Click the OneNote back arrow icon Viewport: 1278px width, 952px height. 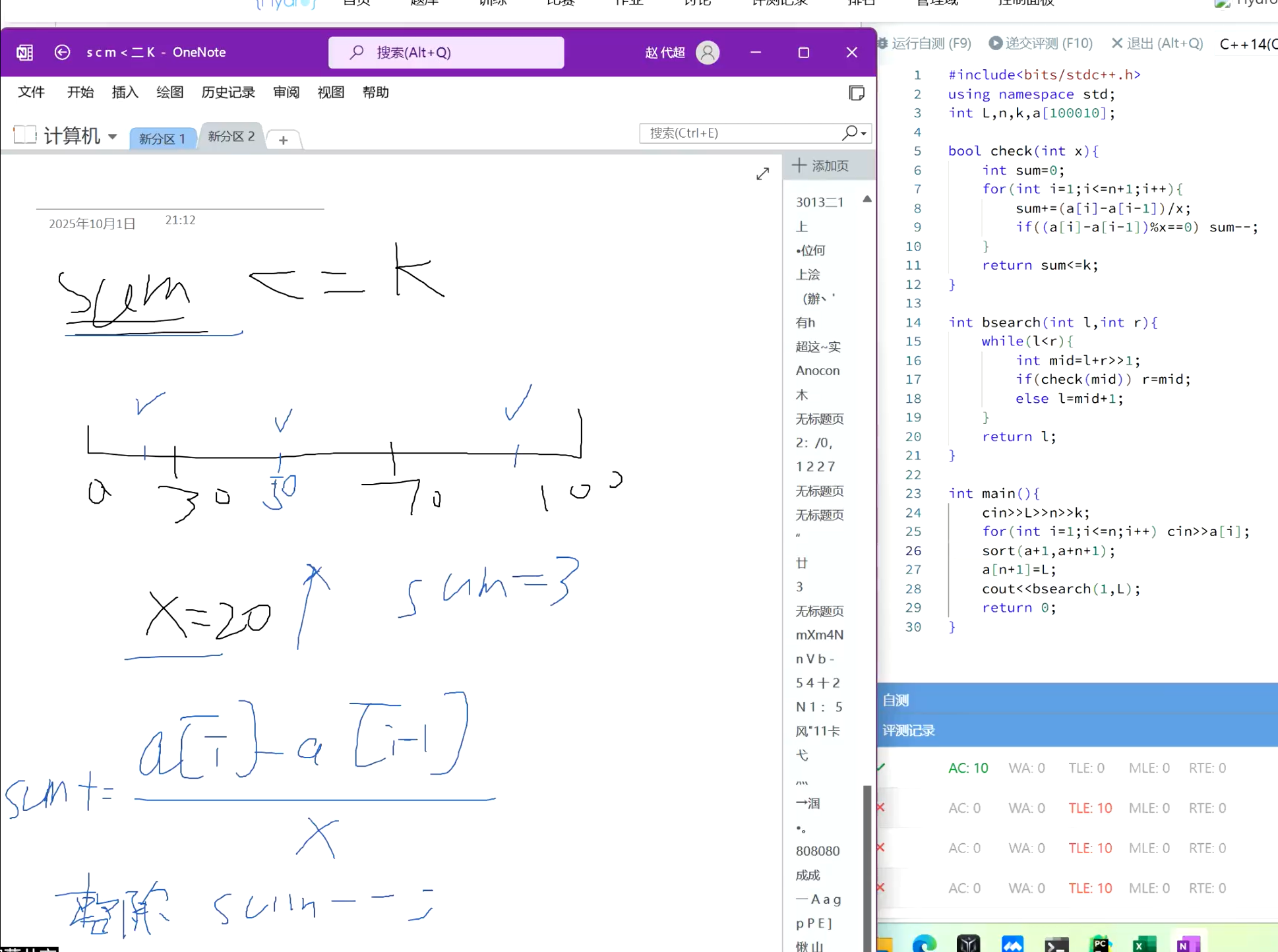pos(62,52)
